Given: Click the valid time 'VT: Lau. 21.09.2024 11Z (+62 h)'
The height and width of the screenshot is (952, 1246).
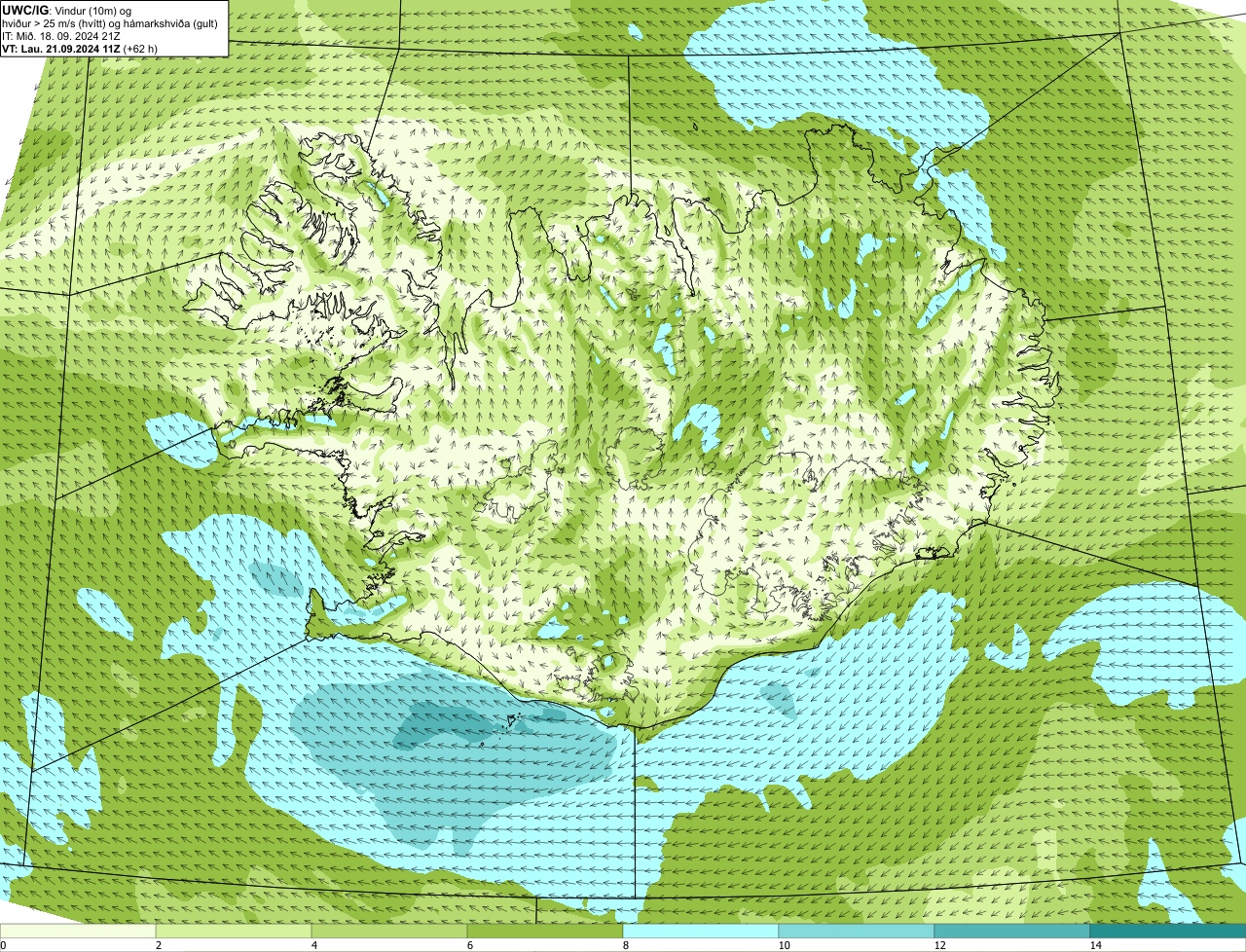Looking at the screenshot, I should coord(80,48).
